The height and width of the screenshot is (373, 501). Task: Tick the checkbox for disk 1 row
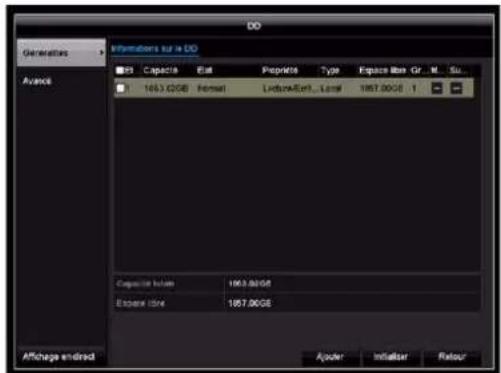(x=120, y=88)
